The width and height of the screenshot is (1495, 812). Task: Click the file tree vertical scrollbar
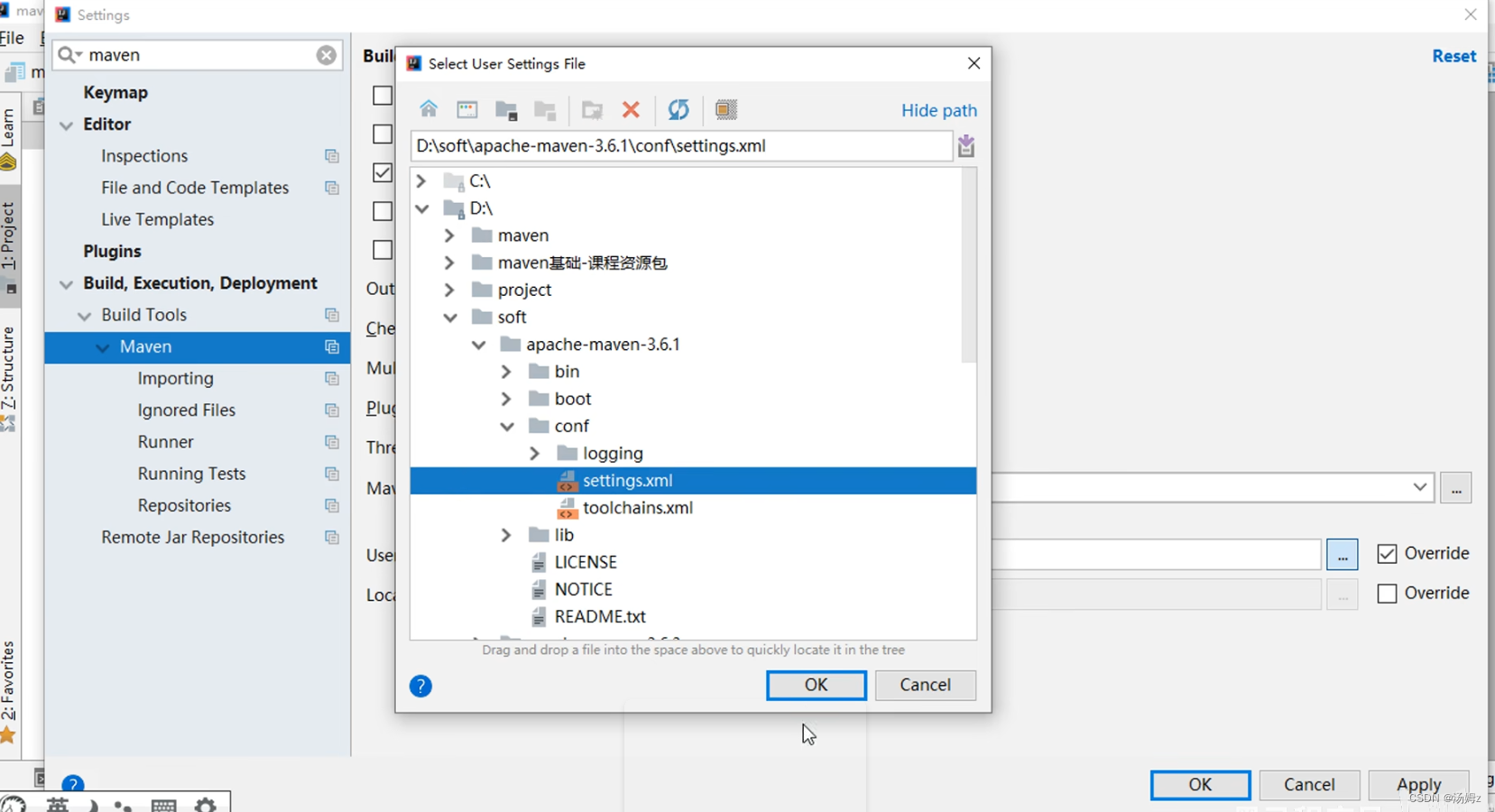968,265
